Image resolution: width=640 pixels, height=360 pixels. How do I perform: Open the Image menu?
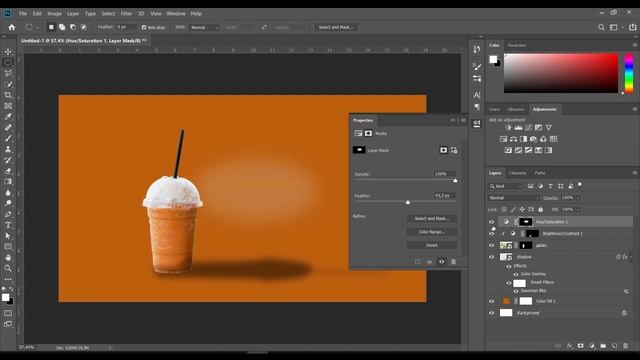pos(54,13)
